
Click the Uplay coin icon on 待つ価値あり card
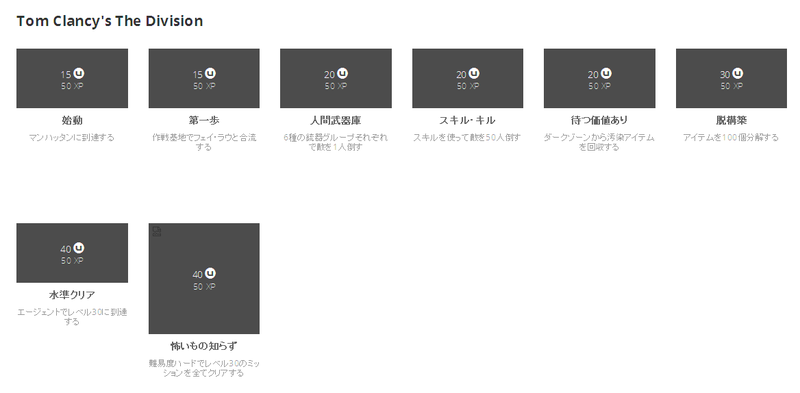point(606,73)
